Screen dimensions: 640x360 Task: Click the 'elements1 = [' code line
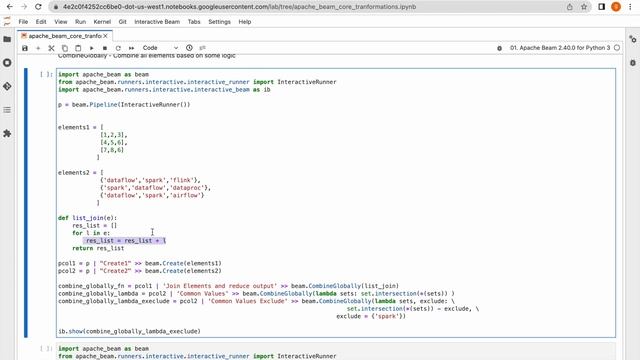point(81,127)
